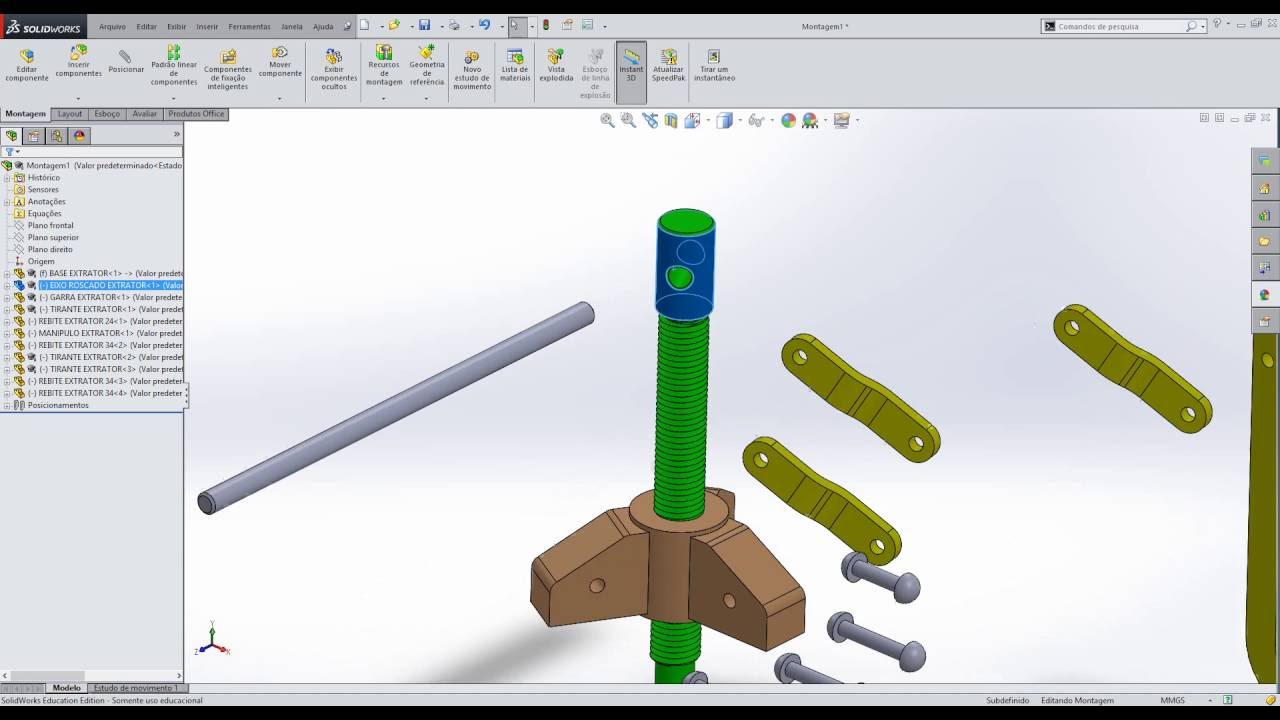Click Edit Appearance color sphere icon
This screenshot has width=1280, height=720.
(x=788, y=120)
